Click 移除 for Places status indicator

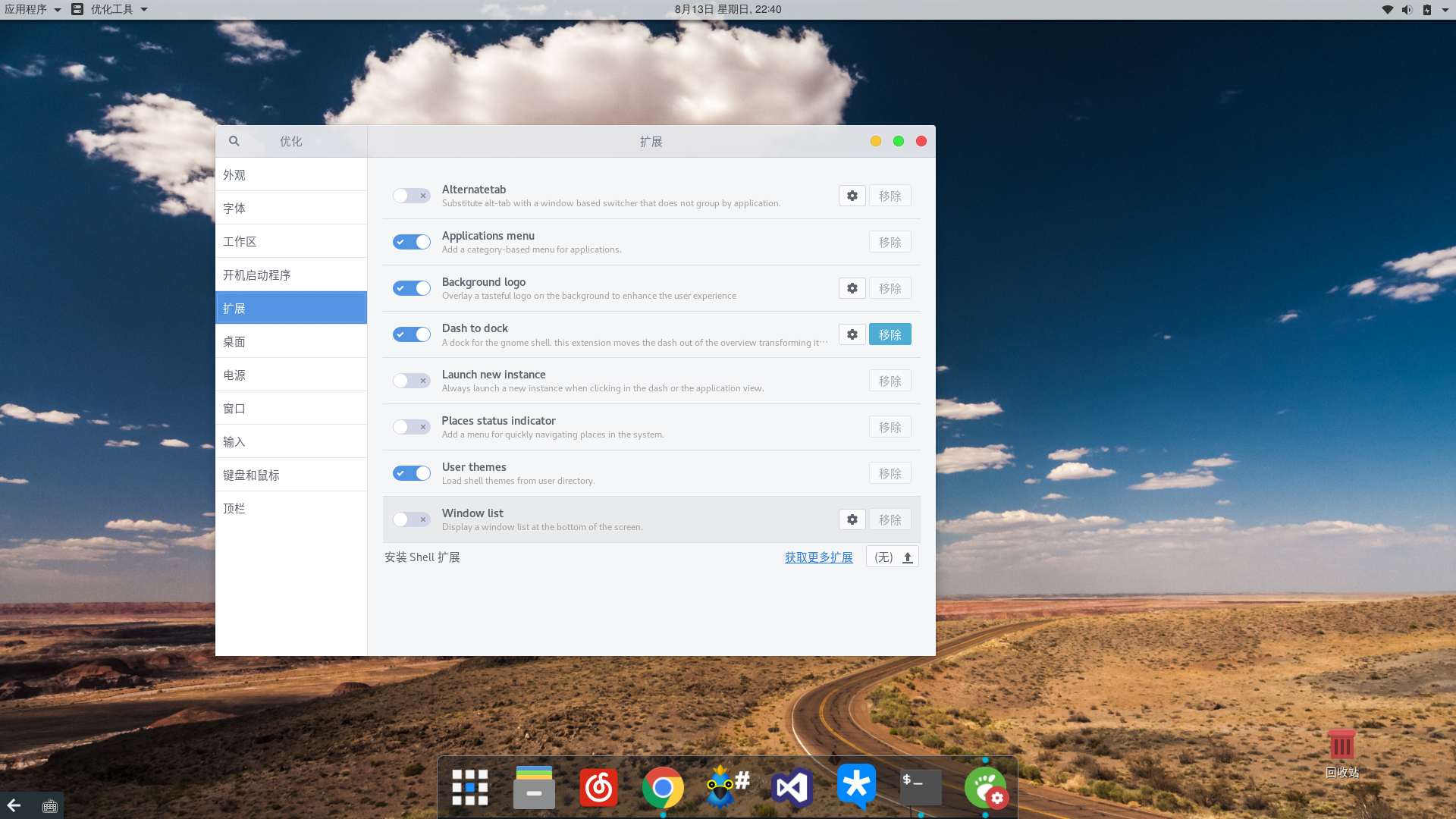pyautogui.click(x=890, y=427)
